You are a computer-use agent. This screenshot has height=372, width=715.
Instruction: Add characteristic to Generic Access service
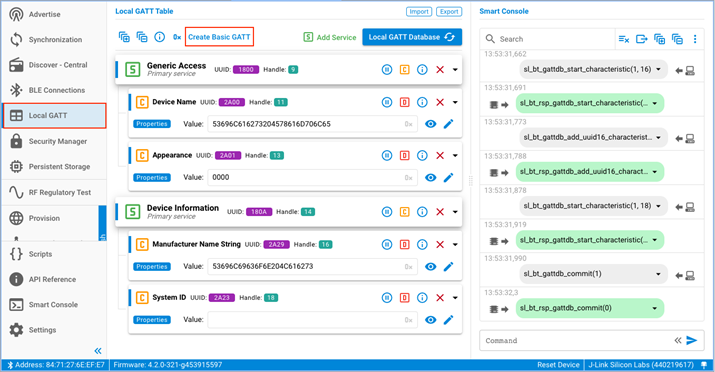[x=404, y=70]
